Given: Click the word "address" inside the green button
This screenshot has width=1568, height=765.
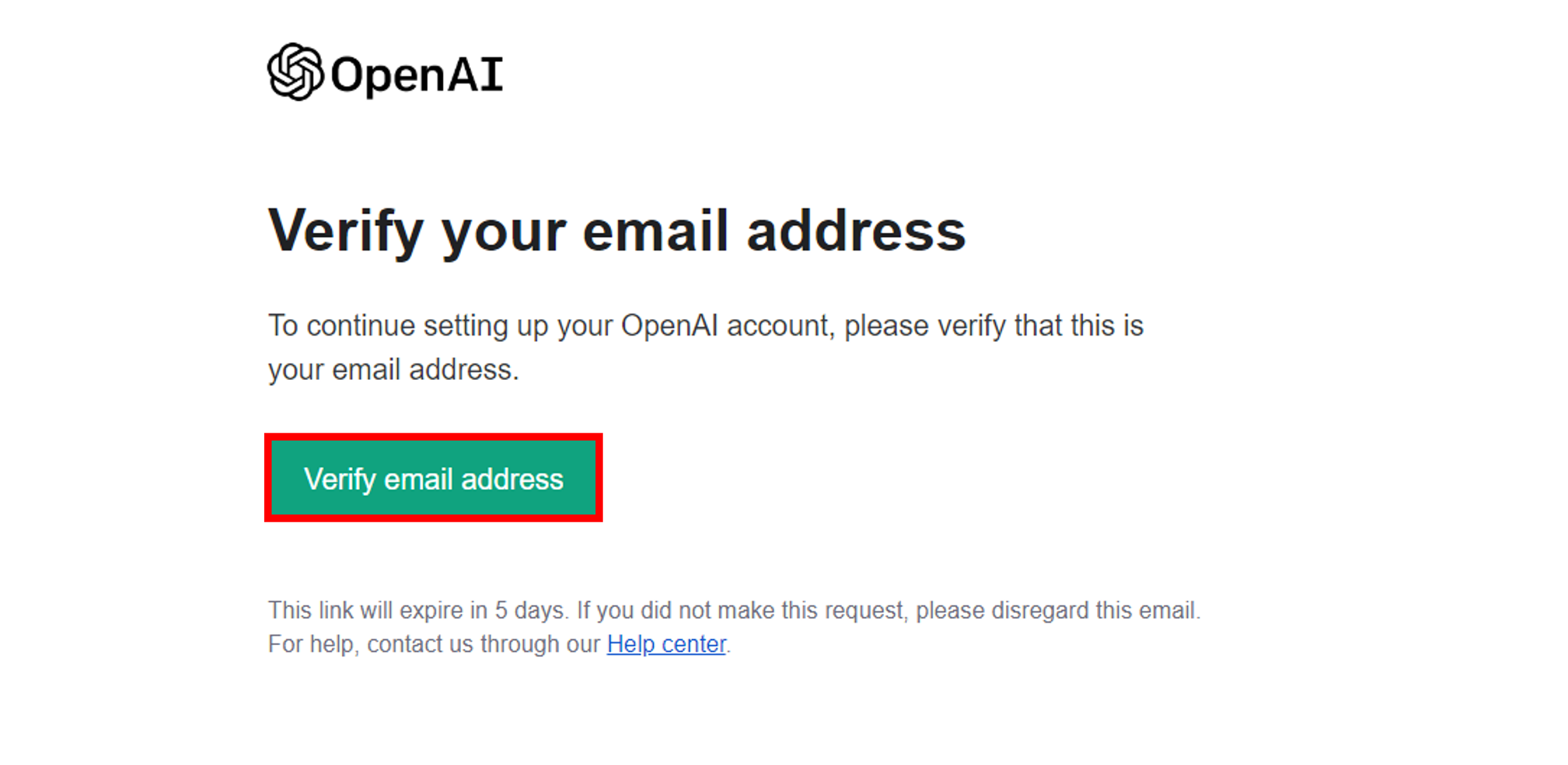Looking at the screenshot, I should pos(512,480).
